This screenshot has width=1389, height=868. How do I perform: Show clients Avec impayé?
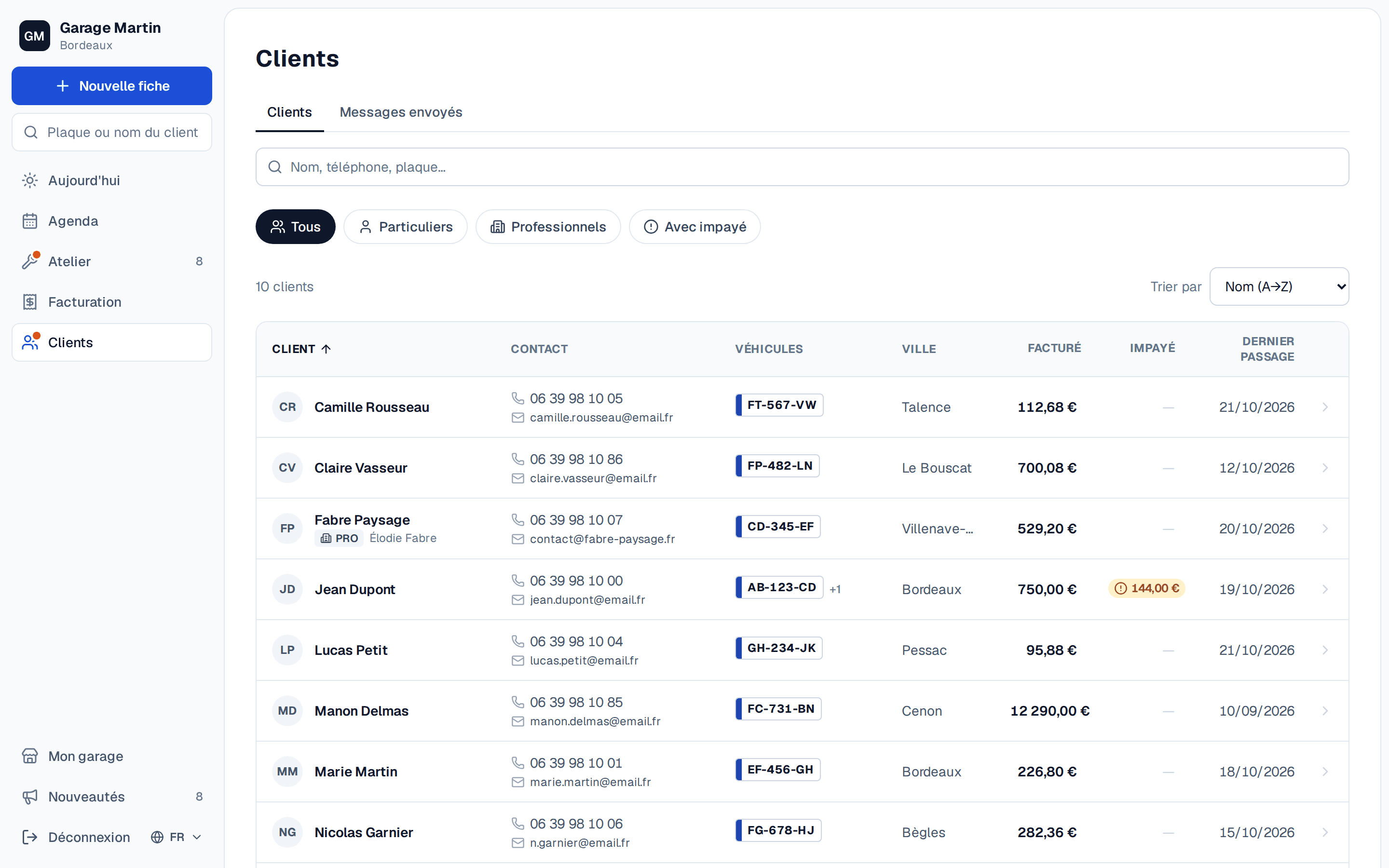pyautogui.click(x=695, y=227)
